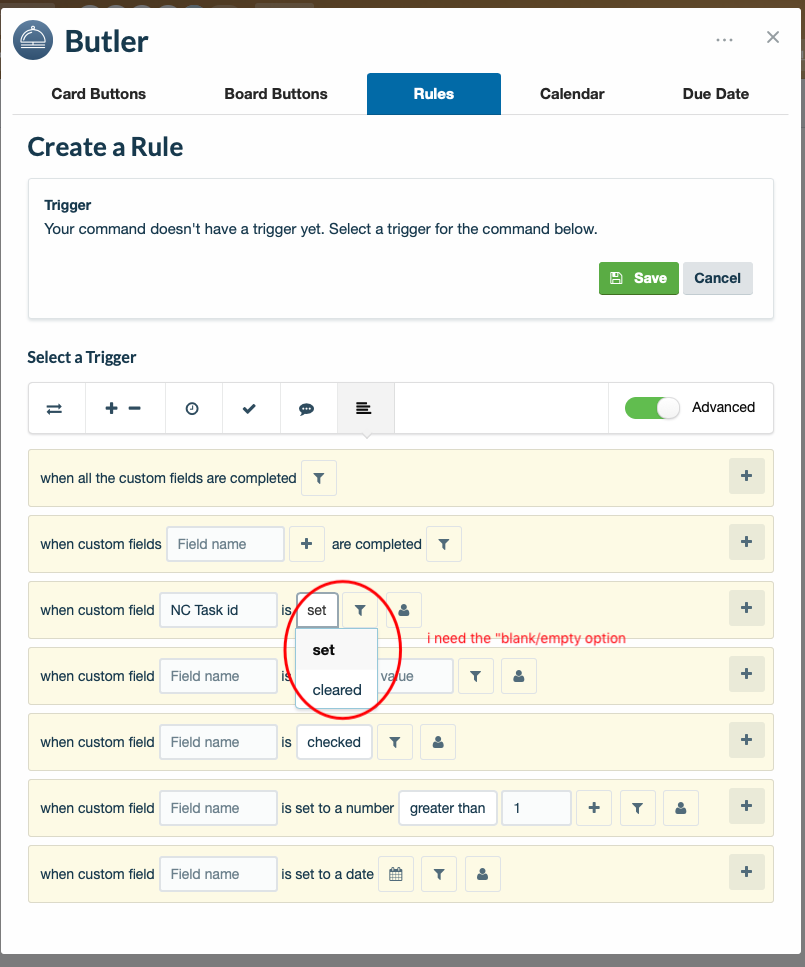Screen dimensions: 805x967
Task: Click the member icon in NC Task id row
Action: [404, 610]
